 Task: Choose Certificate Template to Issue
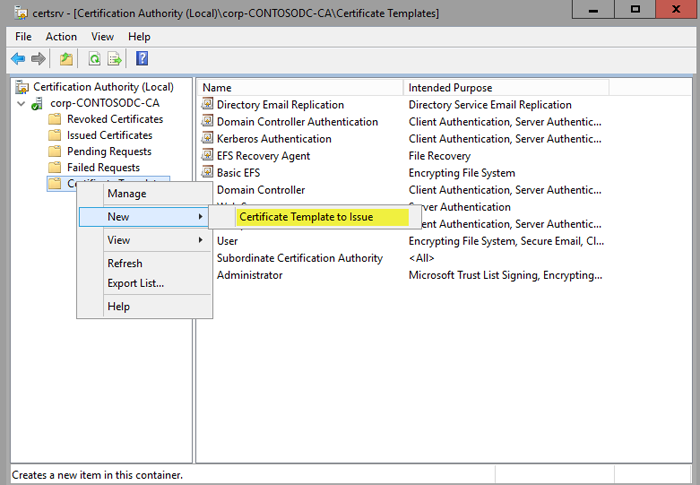click(x=305, y=217)
